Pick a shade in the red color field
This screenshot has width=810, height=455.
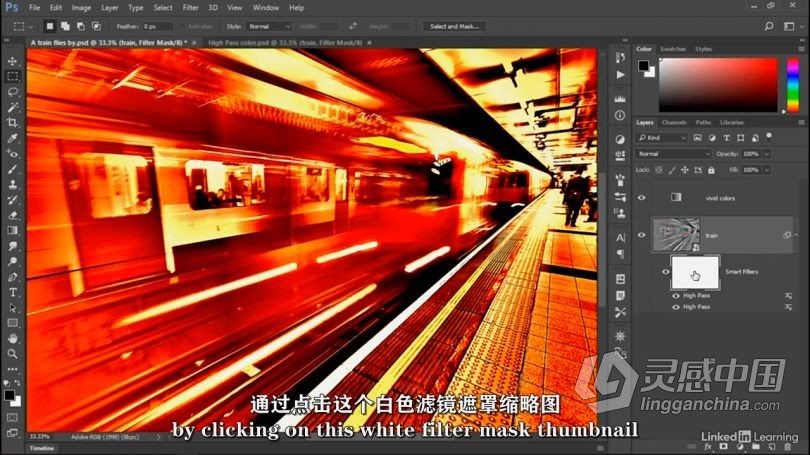[718, 85]
